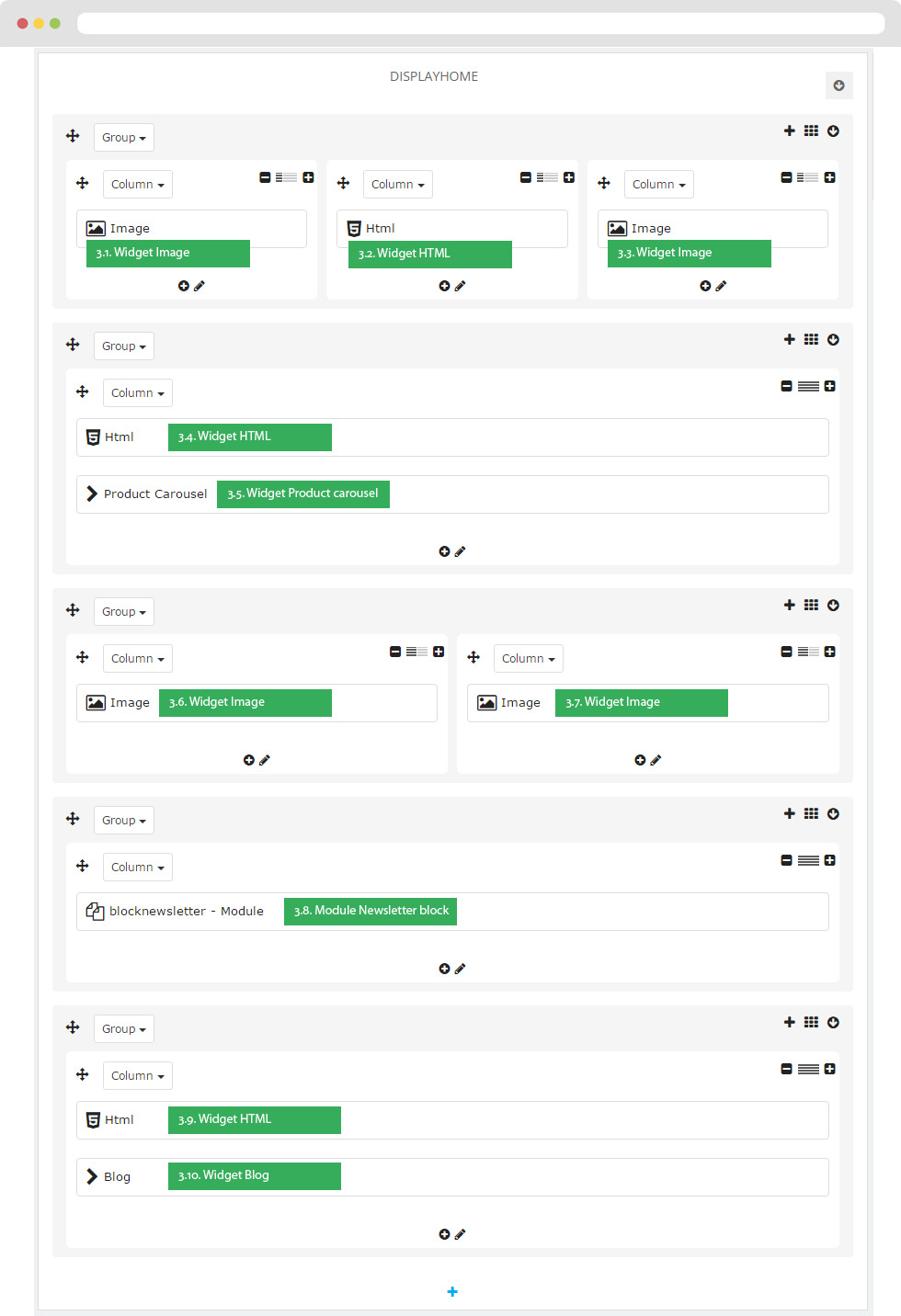Click the Image widget labeled 3.6 Widget Image
The width and height of the screenshot is (901, 1316).
point(257,703)
